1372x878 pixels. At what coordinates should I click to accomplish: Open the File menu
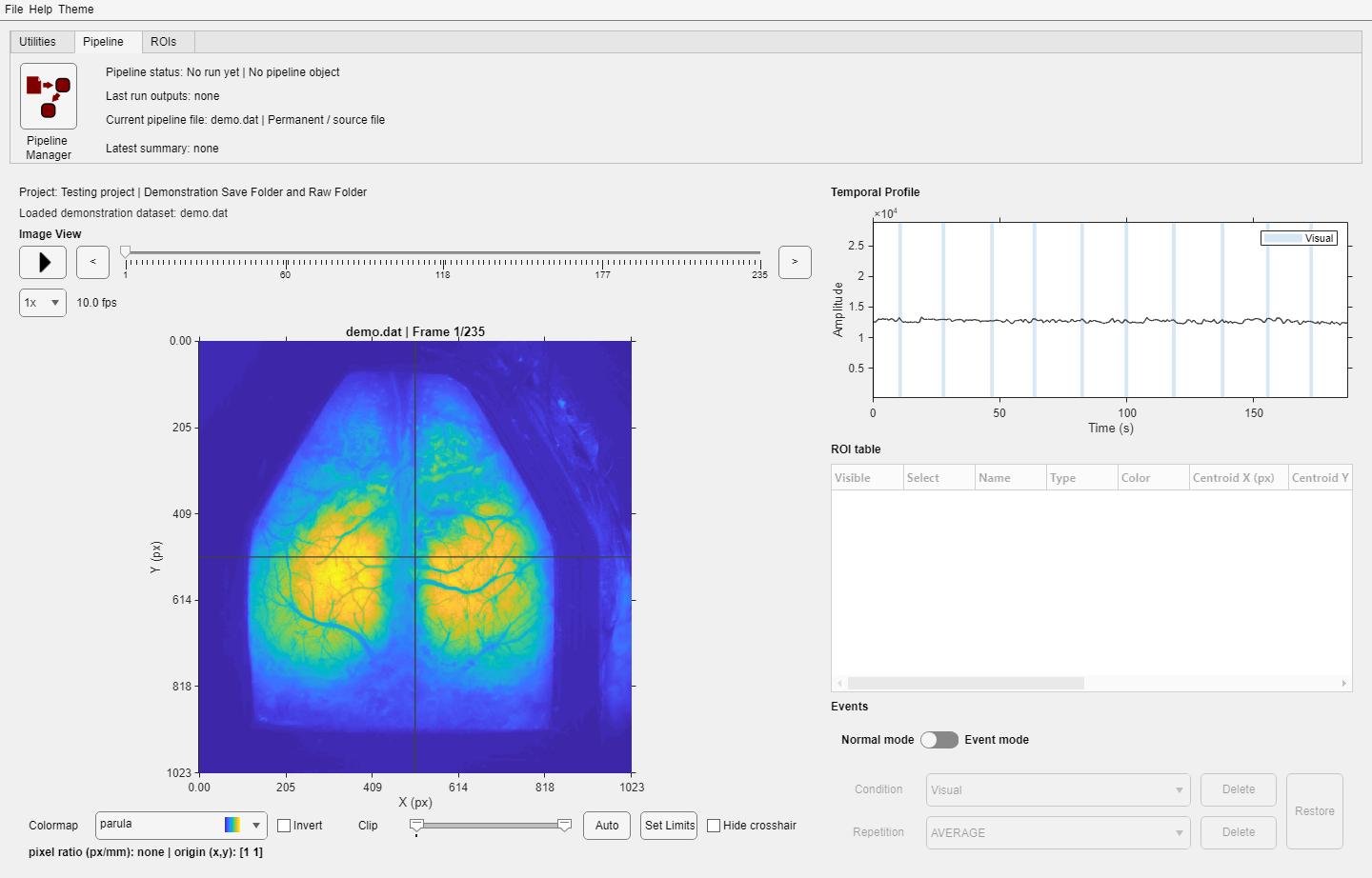[x=13, y=10]
